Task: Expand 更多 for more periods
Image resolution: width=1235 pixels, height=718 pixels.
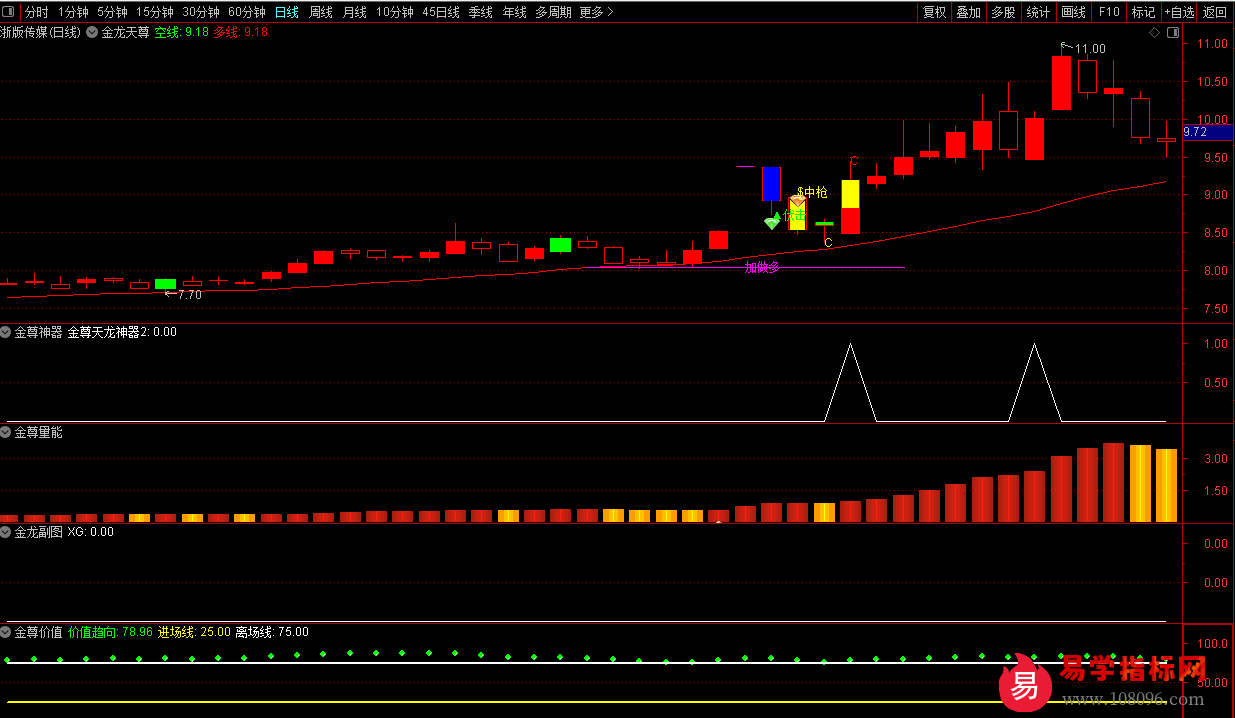Action: (x=596, y=12)
